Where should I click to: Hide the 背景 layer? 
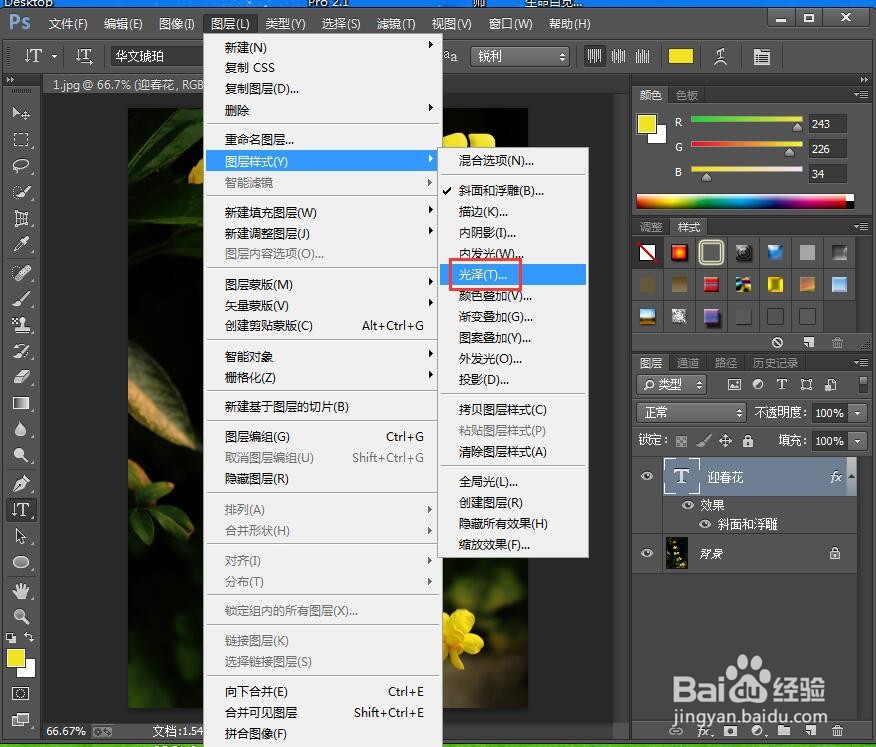pyautogui.click(x=647, y=553)
